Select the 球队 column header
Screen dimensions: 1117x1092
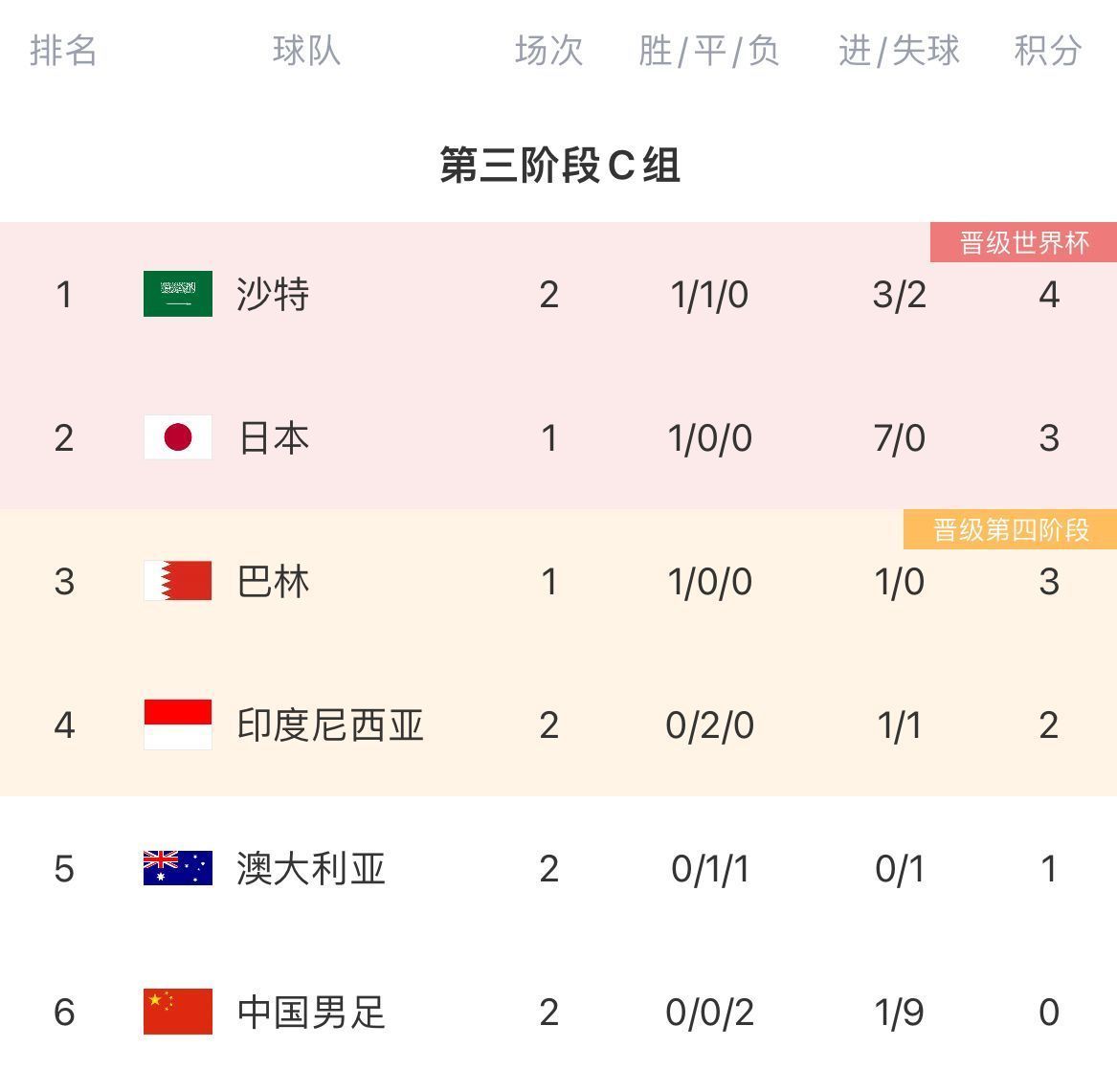tap(306, 51)
